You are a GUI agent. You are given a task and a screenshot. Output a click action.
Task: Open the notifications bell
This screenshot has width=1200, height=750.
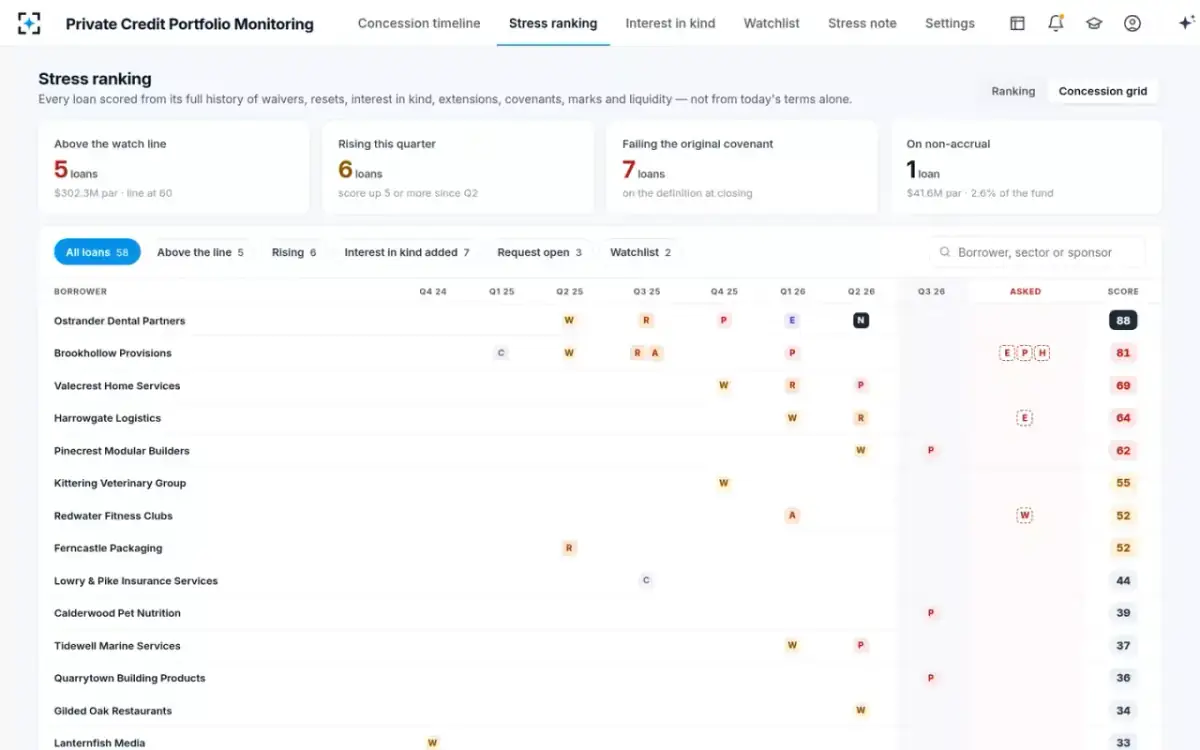coord(1055,23)
